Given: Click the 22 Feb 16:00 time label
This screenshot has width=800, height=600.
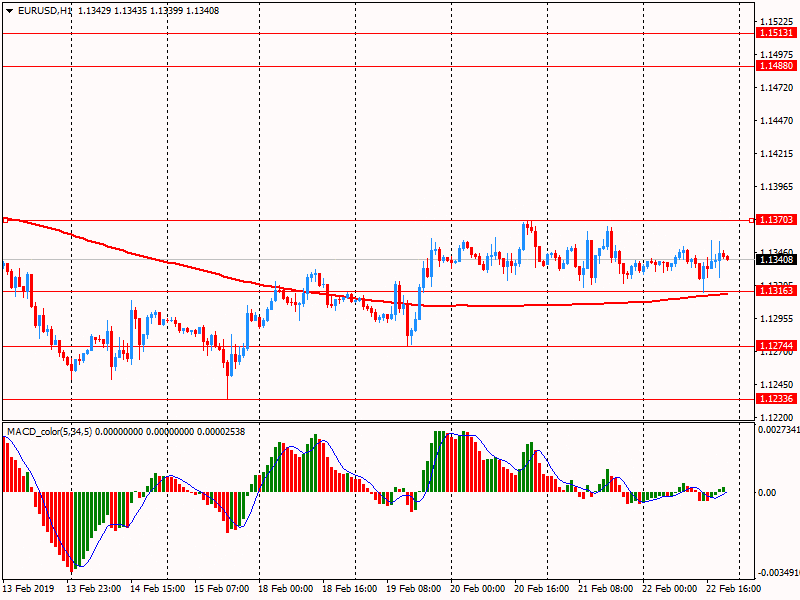Looking at the screenshot, I should coord(736,590).
